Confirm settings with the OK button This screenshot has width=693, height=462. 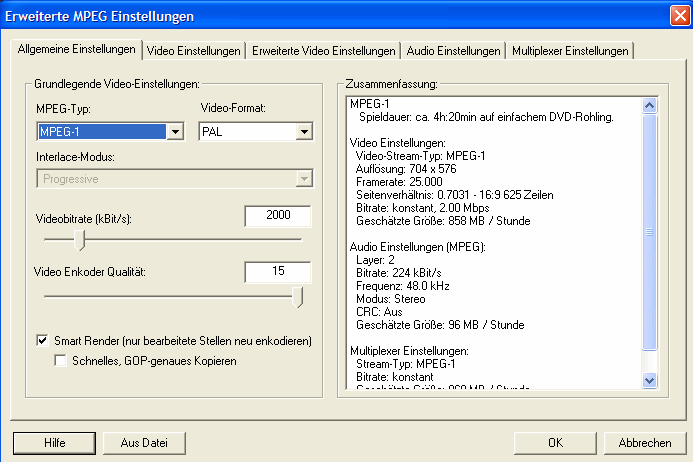coord(555,442)
